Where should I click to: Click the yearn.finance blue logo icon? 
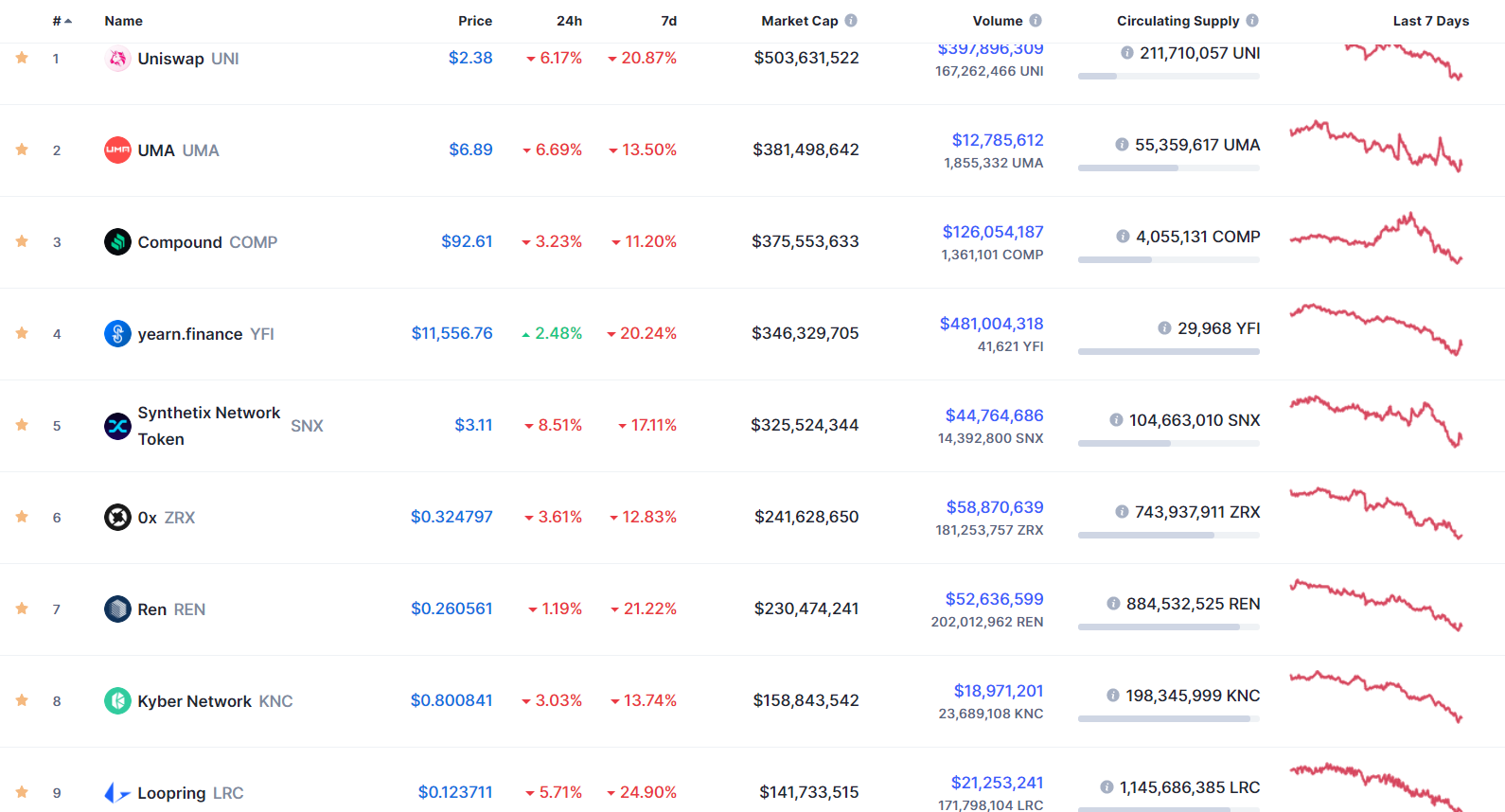click(117, 334)
